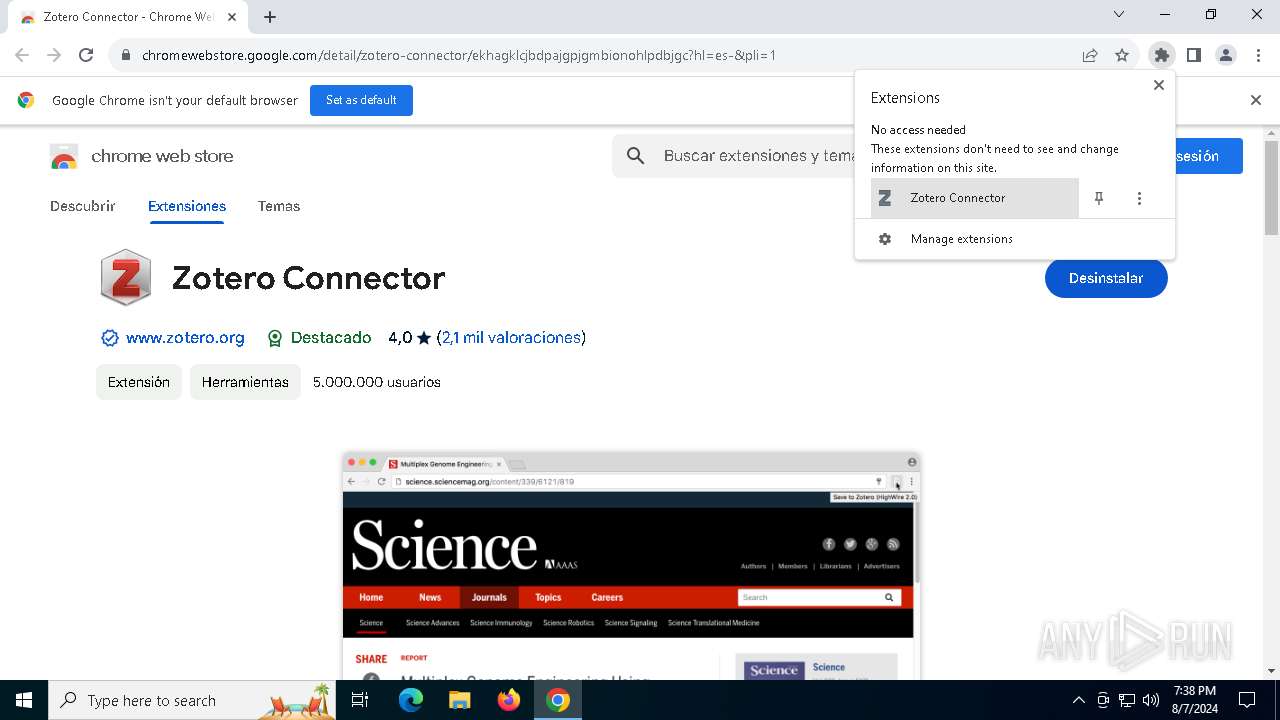
Task: Click the Windows taskbar search box
Action: click(x=194, y=700)
